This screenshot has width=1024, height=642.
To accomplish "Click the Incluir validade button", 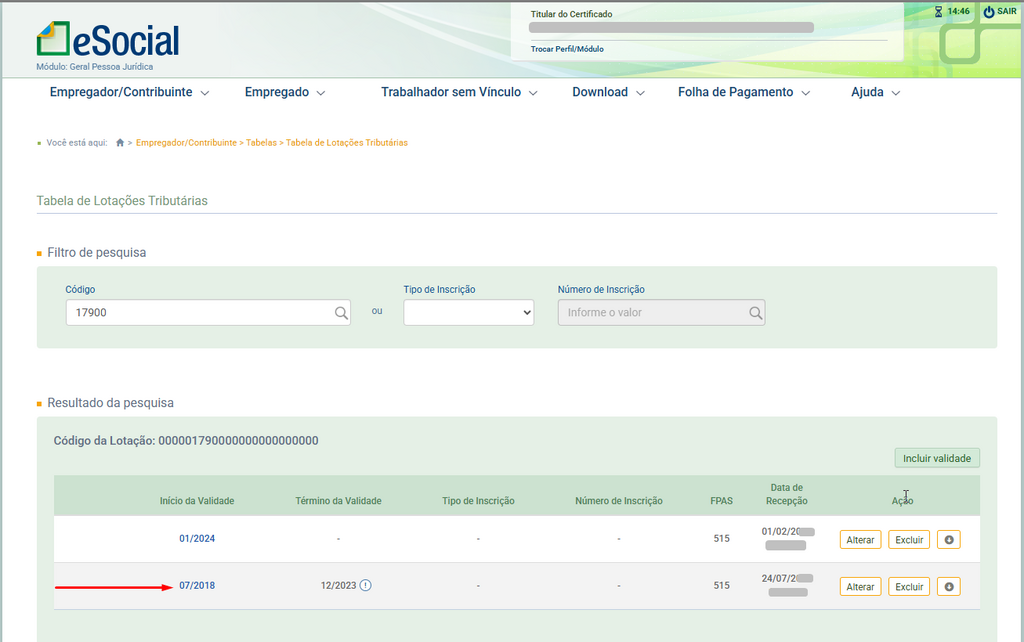I will [936, 458].
